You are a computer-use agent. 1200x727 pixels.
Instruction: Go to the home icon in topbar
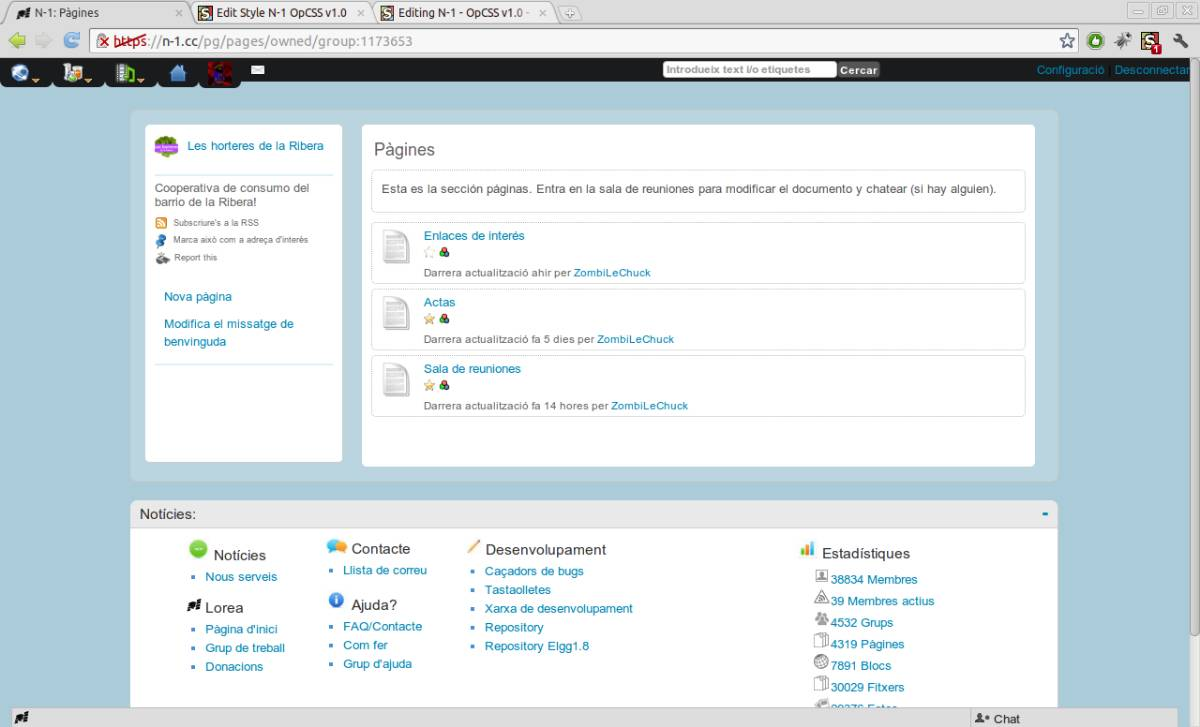(178, 73)
